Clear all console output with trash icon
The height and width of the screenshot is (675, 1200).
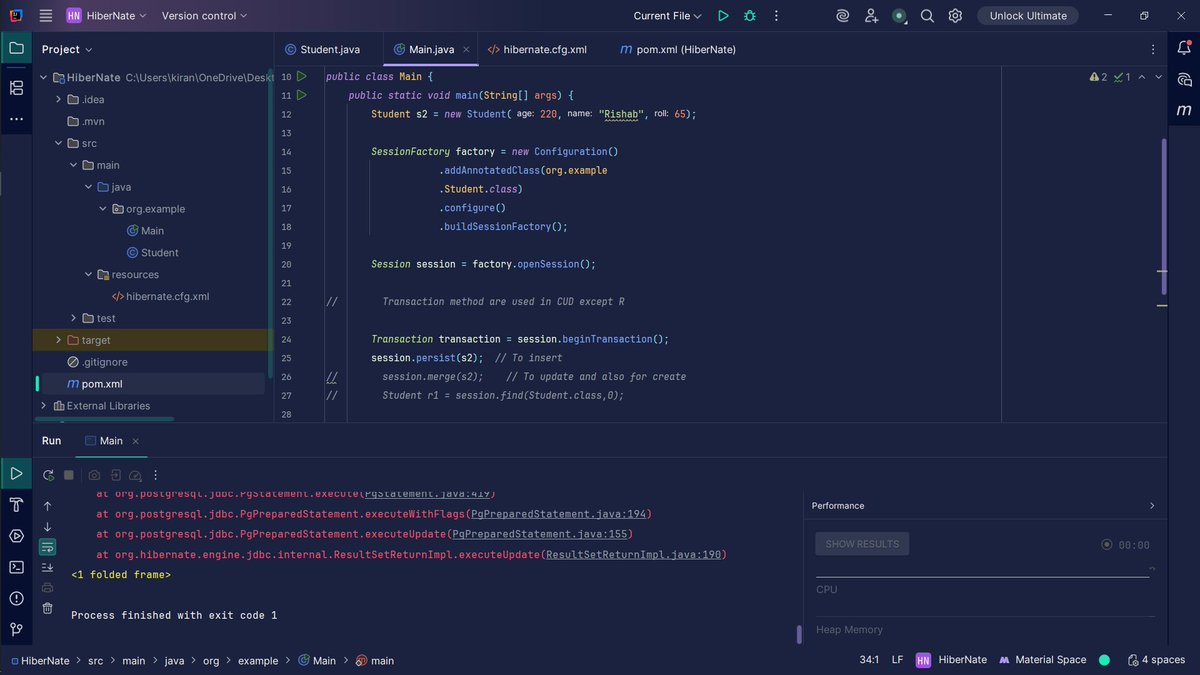[47, 608]
